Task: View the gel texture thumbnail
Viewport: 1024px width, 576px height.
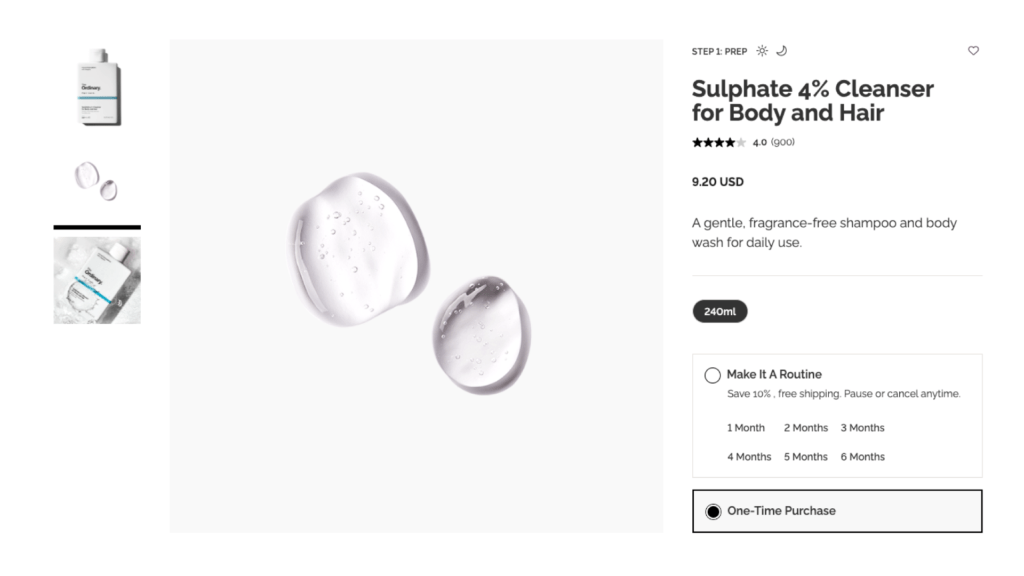Action: [x=97, y=179]
